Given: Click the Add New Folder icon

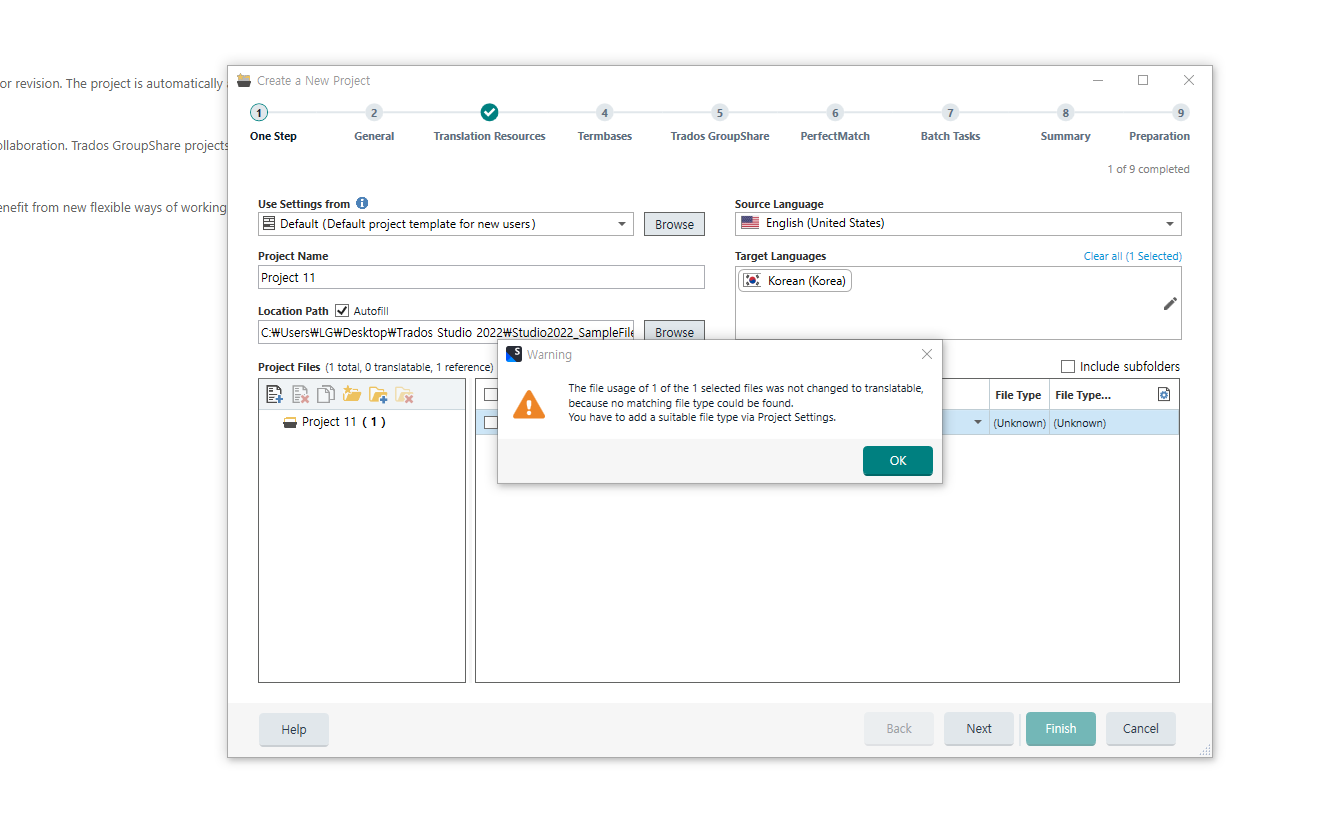Looking at the screenshot, I should (x=353, y=394).
